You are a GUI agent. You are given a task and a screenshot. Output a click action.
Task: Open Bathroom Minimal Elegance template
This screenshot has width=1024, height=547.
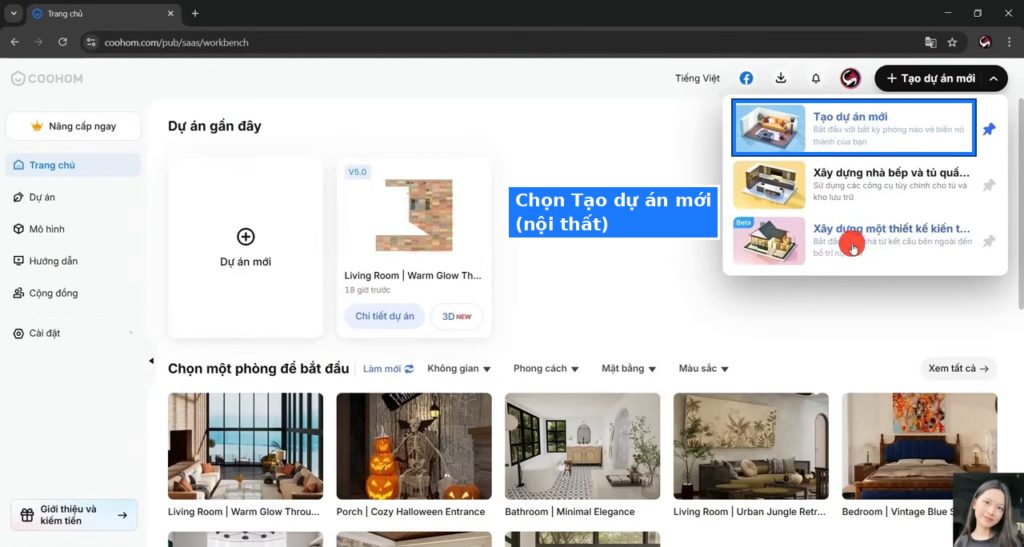583,446
